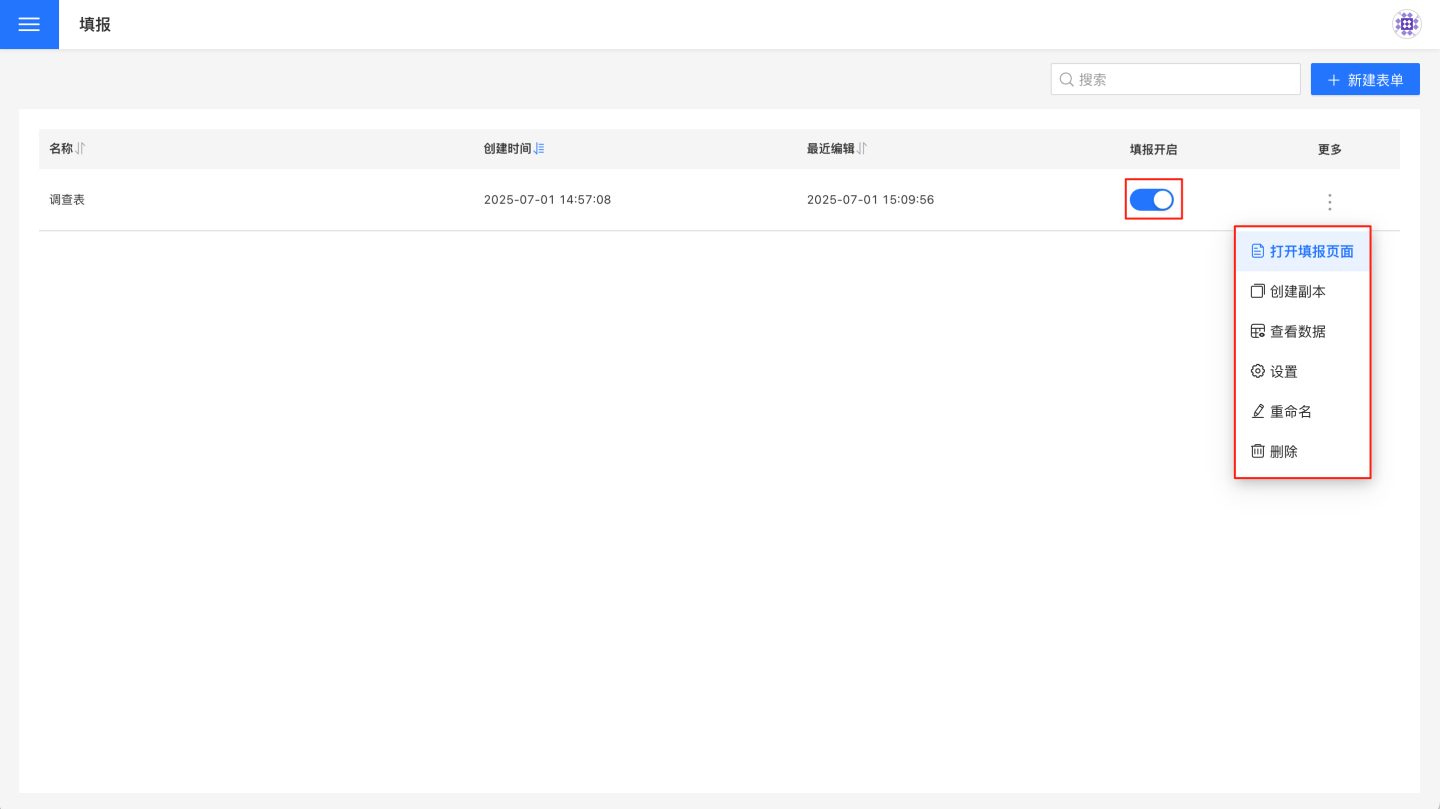Sort by 创建时间 column sort icon
This screenshot has width=1440, height=809.
click(x=539, y=149)
